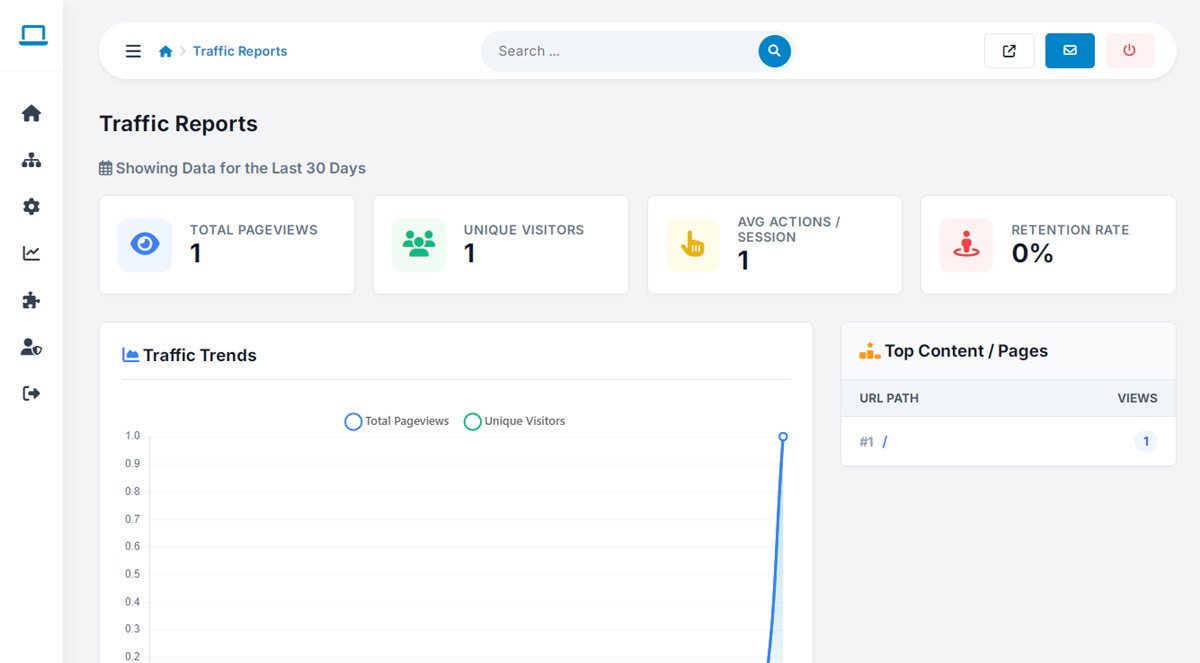This screenshot has width=1200, height=663.
Task: Click the URL PATH column header
Action: coord(889,398)
